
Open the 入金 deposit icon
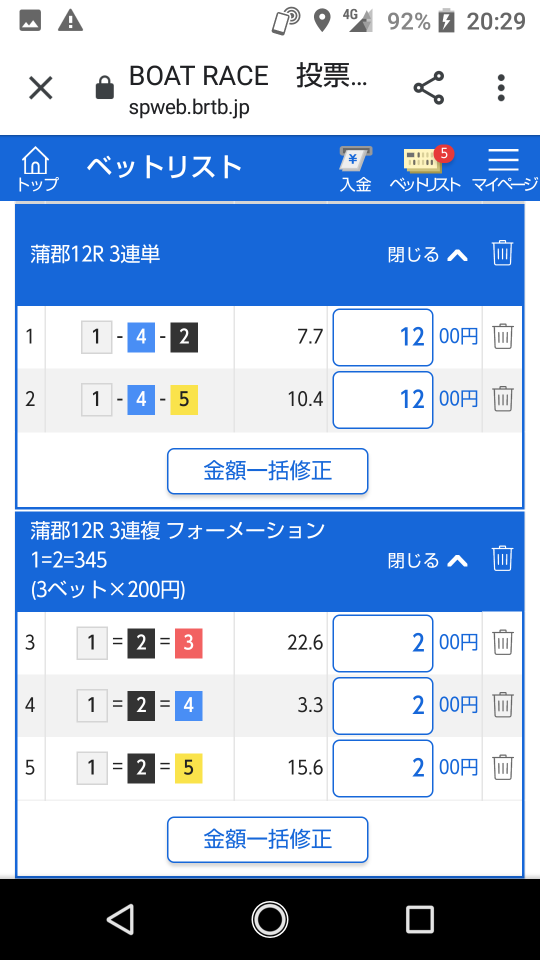pos(356,169)
